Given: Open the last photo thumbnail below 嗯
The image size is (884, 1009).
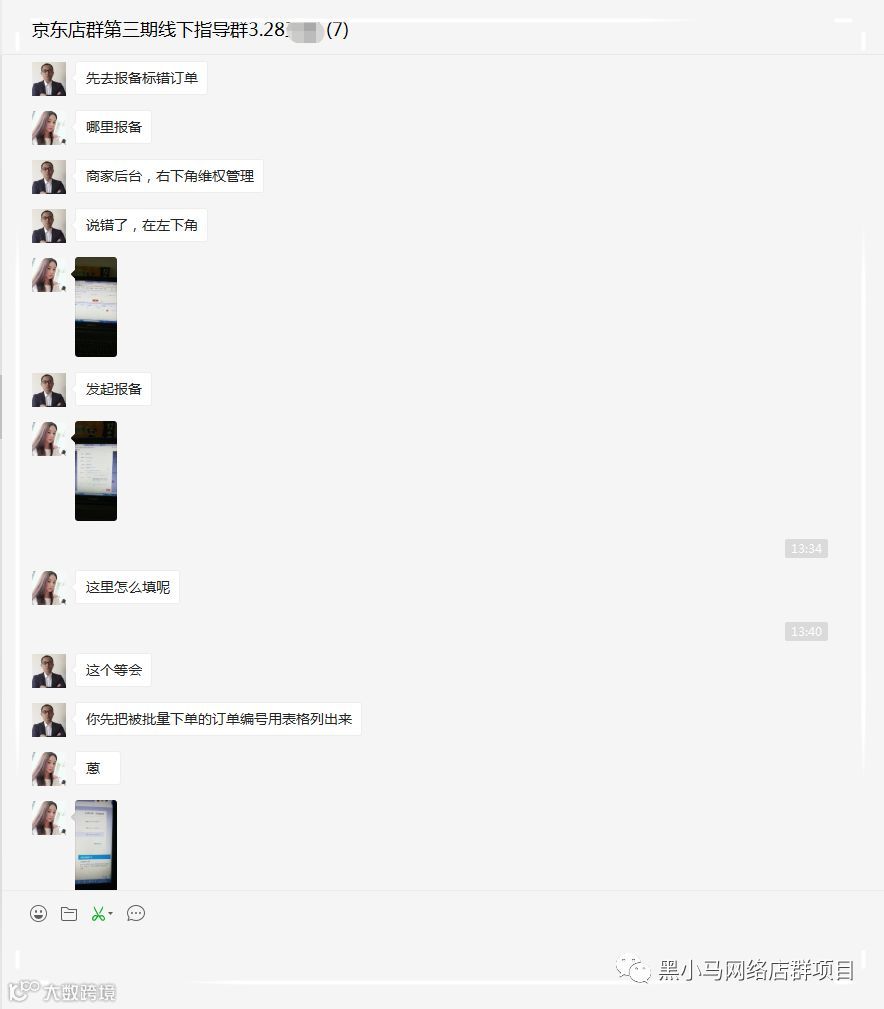Looking at the screenshot, I should [x=96, y=845].
